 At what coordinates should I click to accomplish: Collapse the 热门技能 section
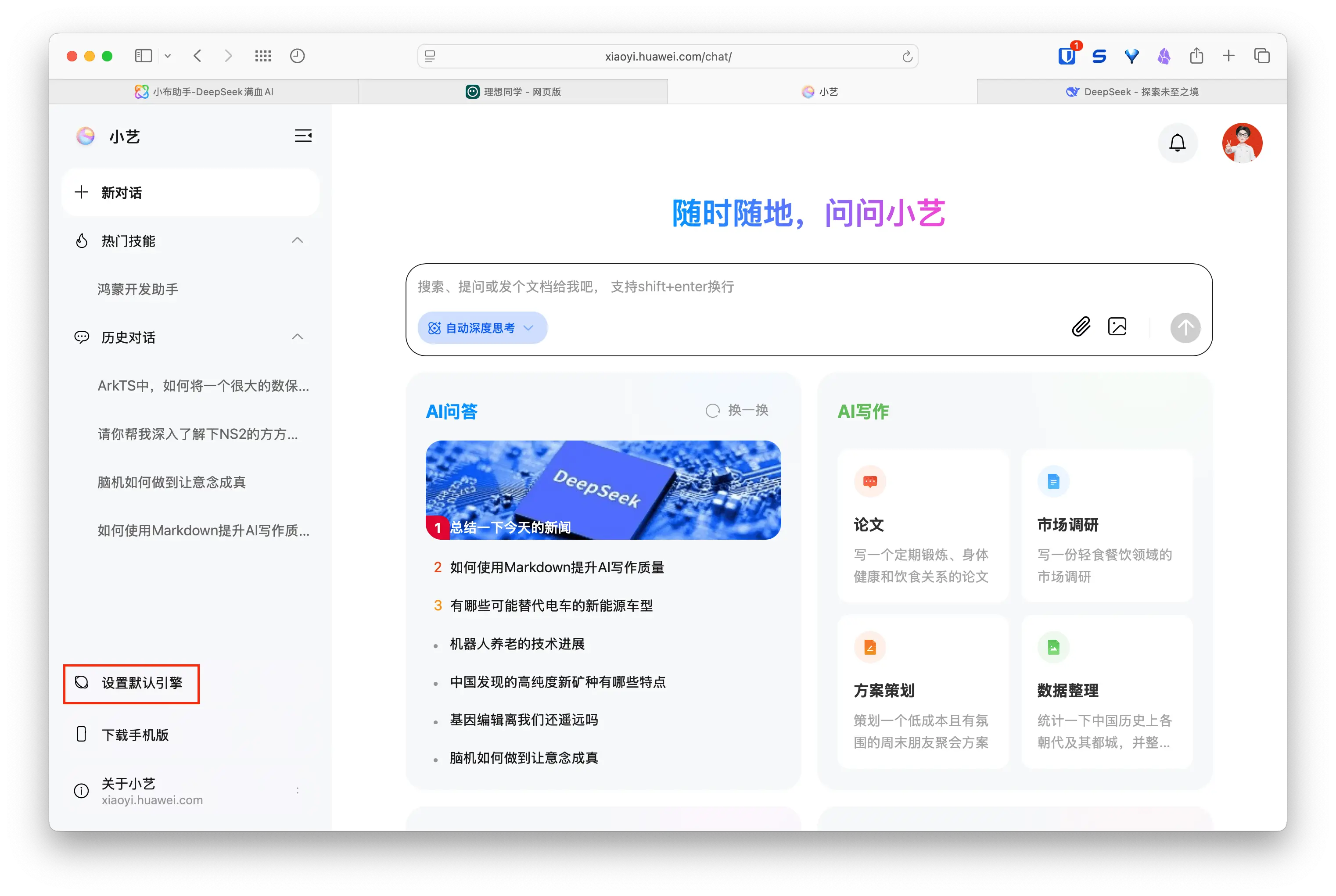[x=297, y=240]
